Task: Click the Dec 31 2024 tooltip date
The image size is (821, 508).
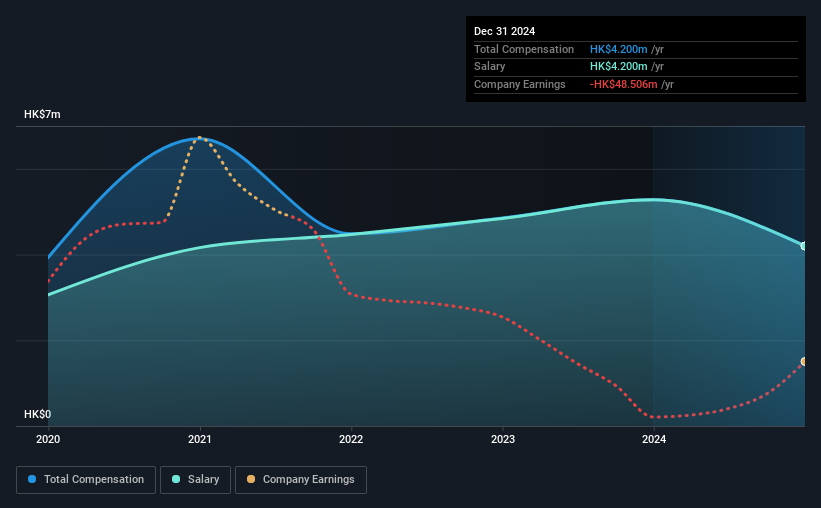Action: click(x=504, y=31)
